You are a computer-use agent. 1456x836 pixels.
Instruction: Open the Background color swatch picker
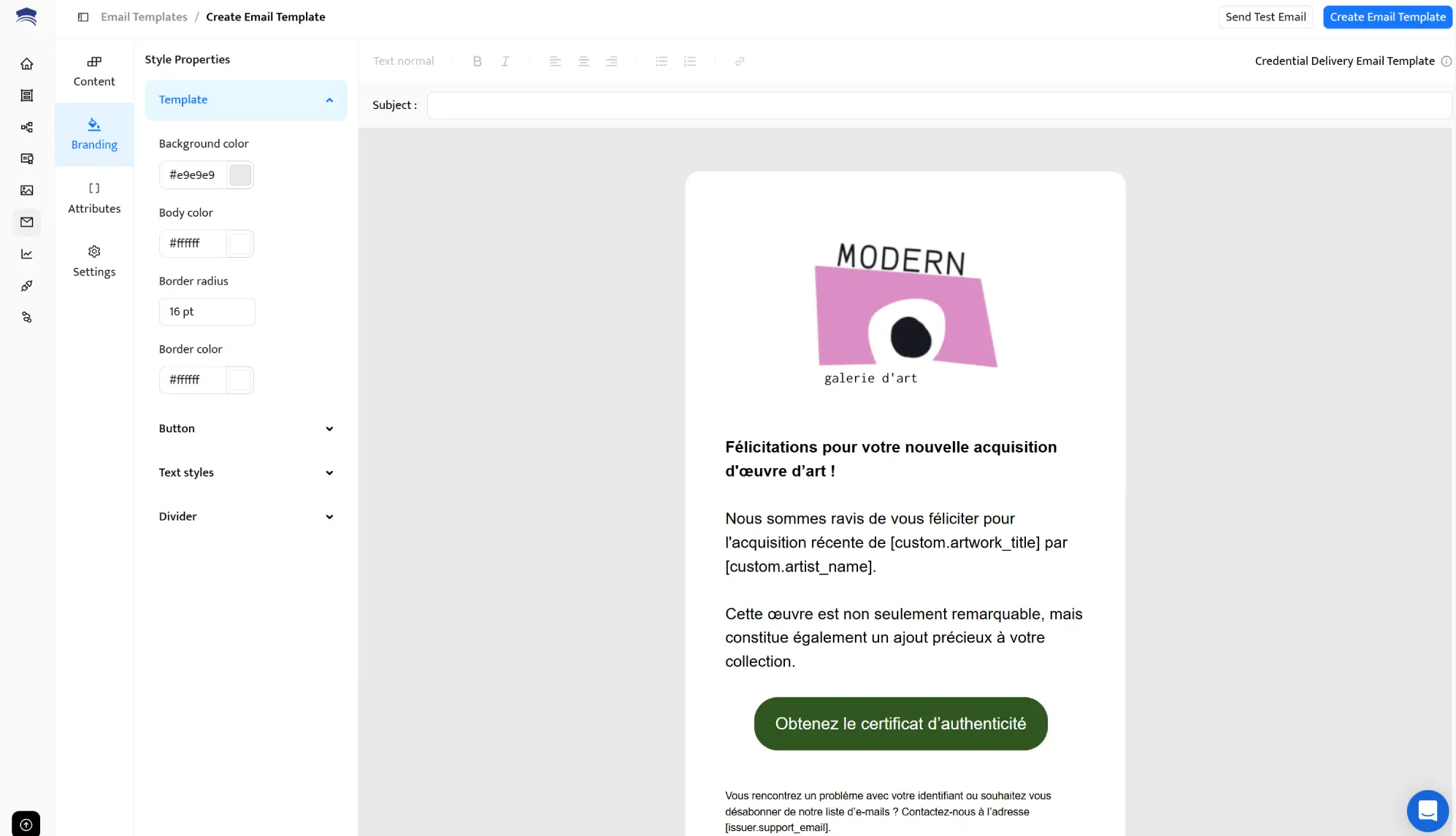click(x=240, y=175)
